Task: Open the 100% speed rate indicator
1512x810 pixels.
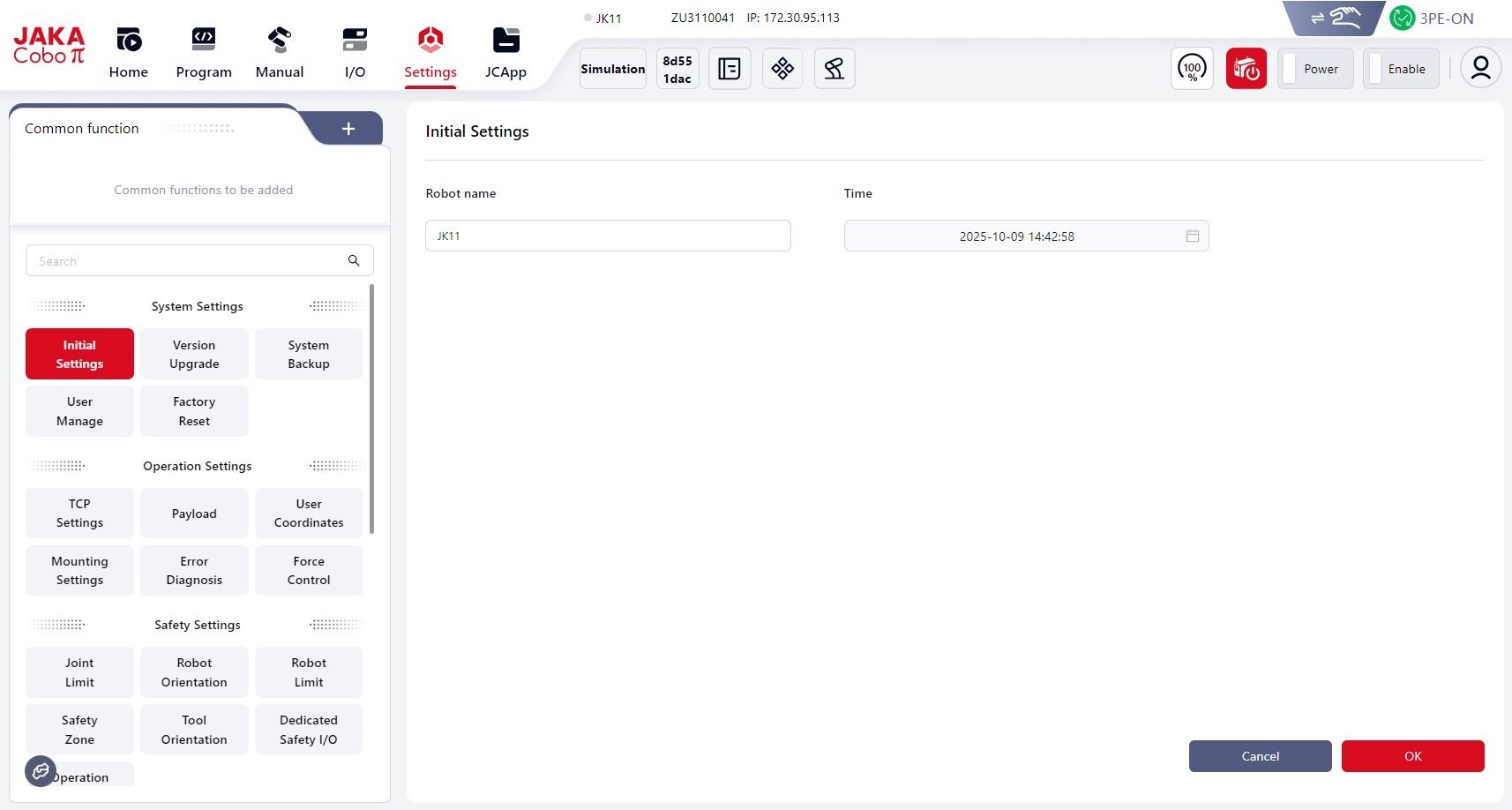Action: pyautogui.click(x=1192, y=69)
